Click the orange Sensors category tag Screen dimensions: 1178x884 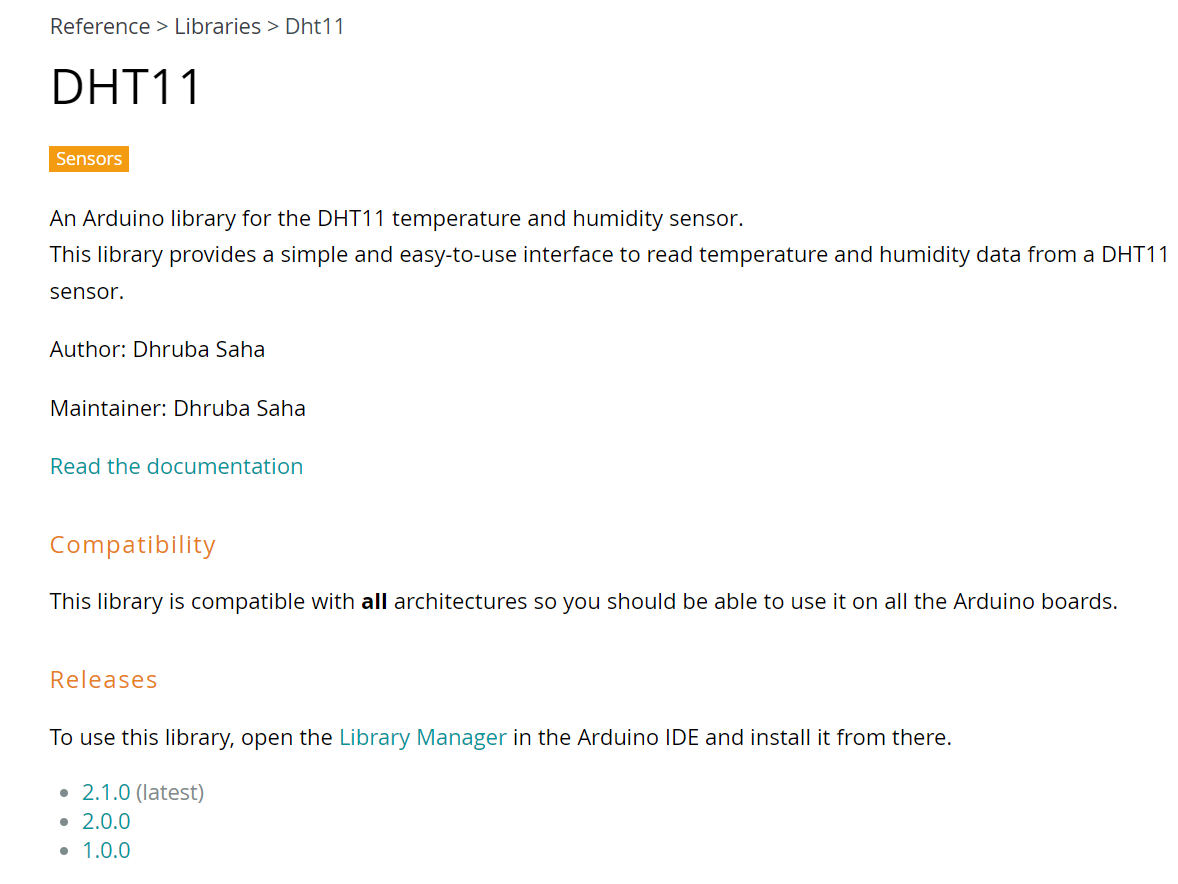coord(89,158)
